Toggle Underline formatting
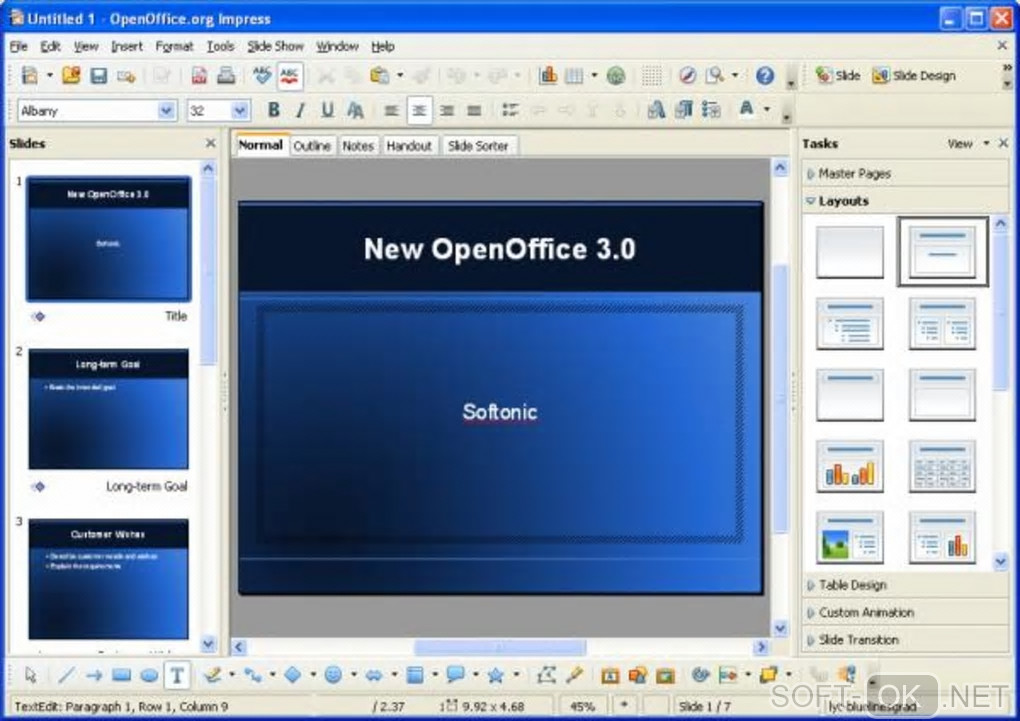The image size is (1020, 721). (x=327, y=110)
